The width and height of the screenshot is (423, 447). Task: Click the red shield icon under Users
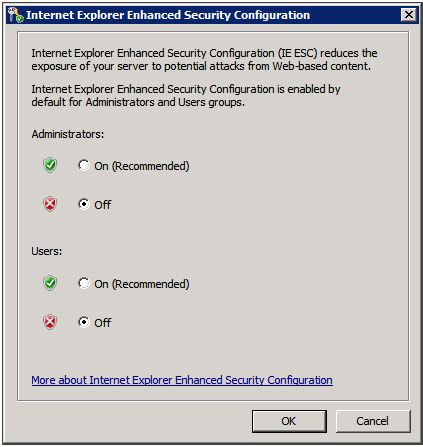click(50, 322)
